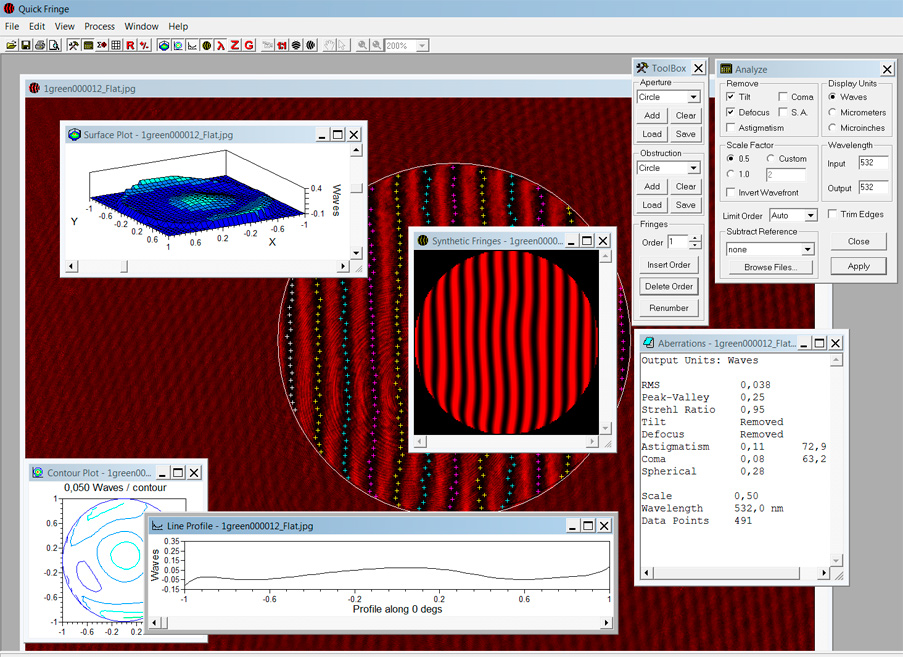Open the View menu

(x=64, y=26)
